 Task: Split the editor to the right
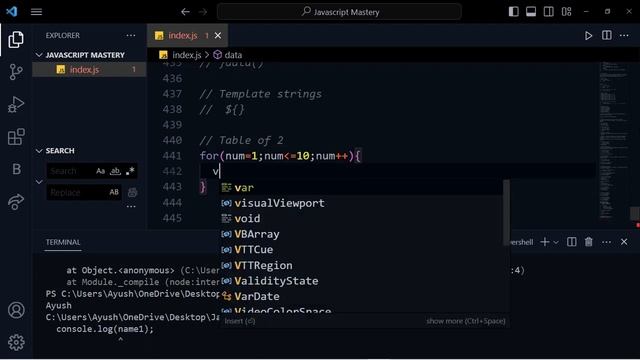[x=607, y=36]
